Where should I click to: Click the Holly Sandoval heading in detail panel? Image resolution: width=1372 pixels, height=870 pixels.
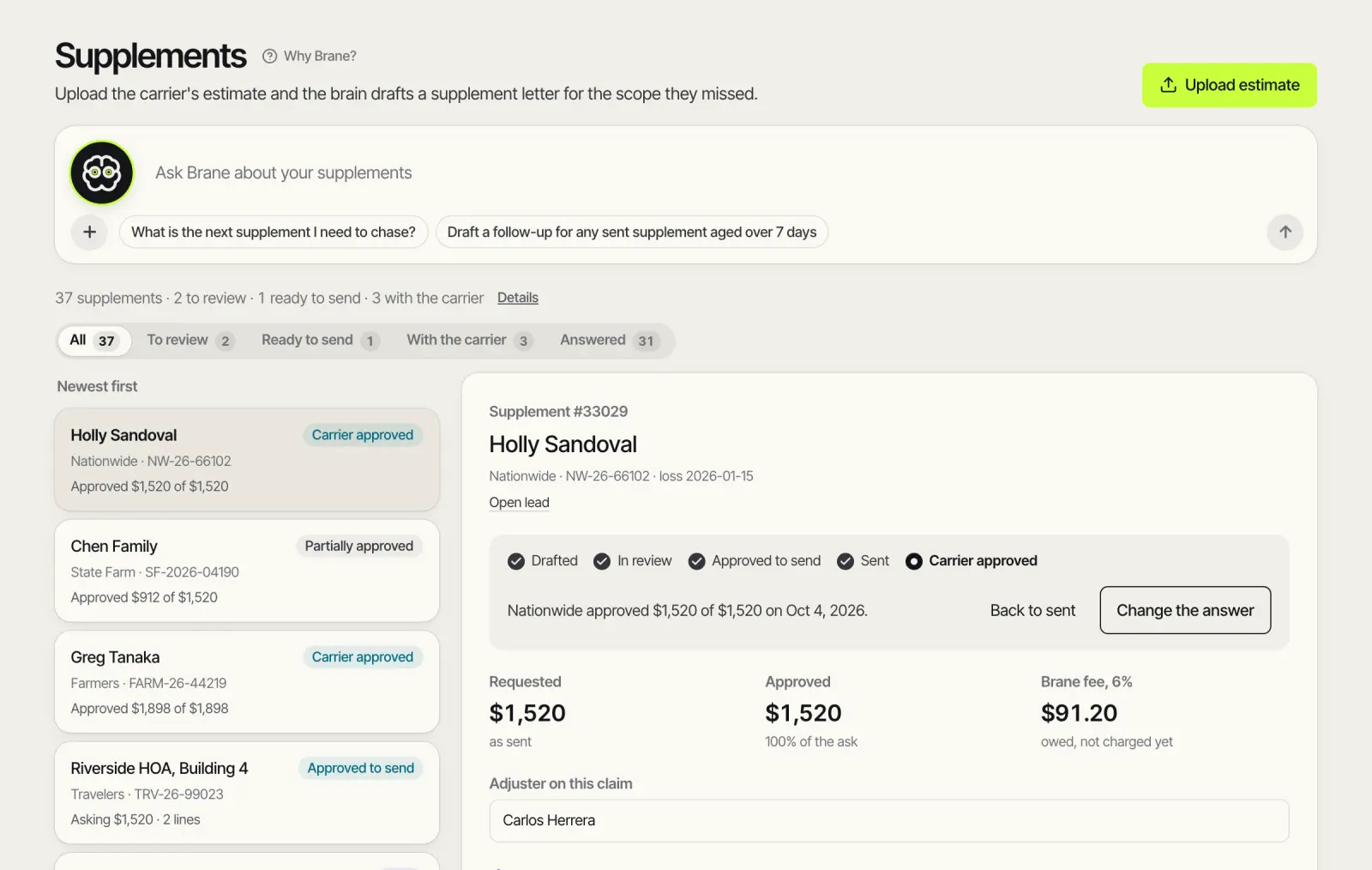pos(563,444)
